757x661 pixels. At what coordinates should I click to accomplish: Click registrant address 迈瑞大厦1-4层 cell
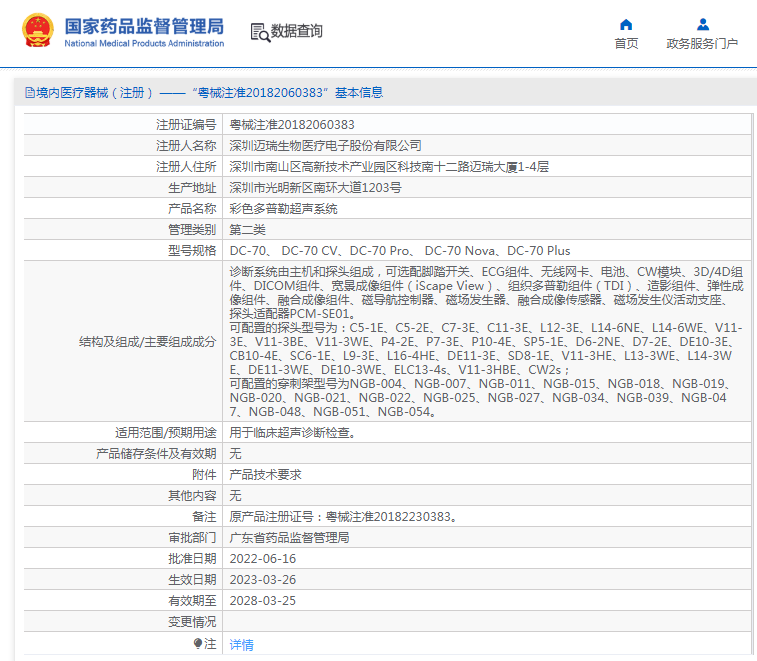389,167
